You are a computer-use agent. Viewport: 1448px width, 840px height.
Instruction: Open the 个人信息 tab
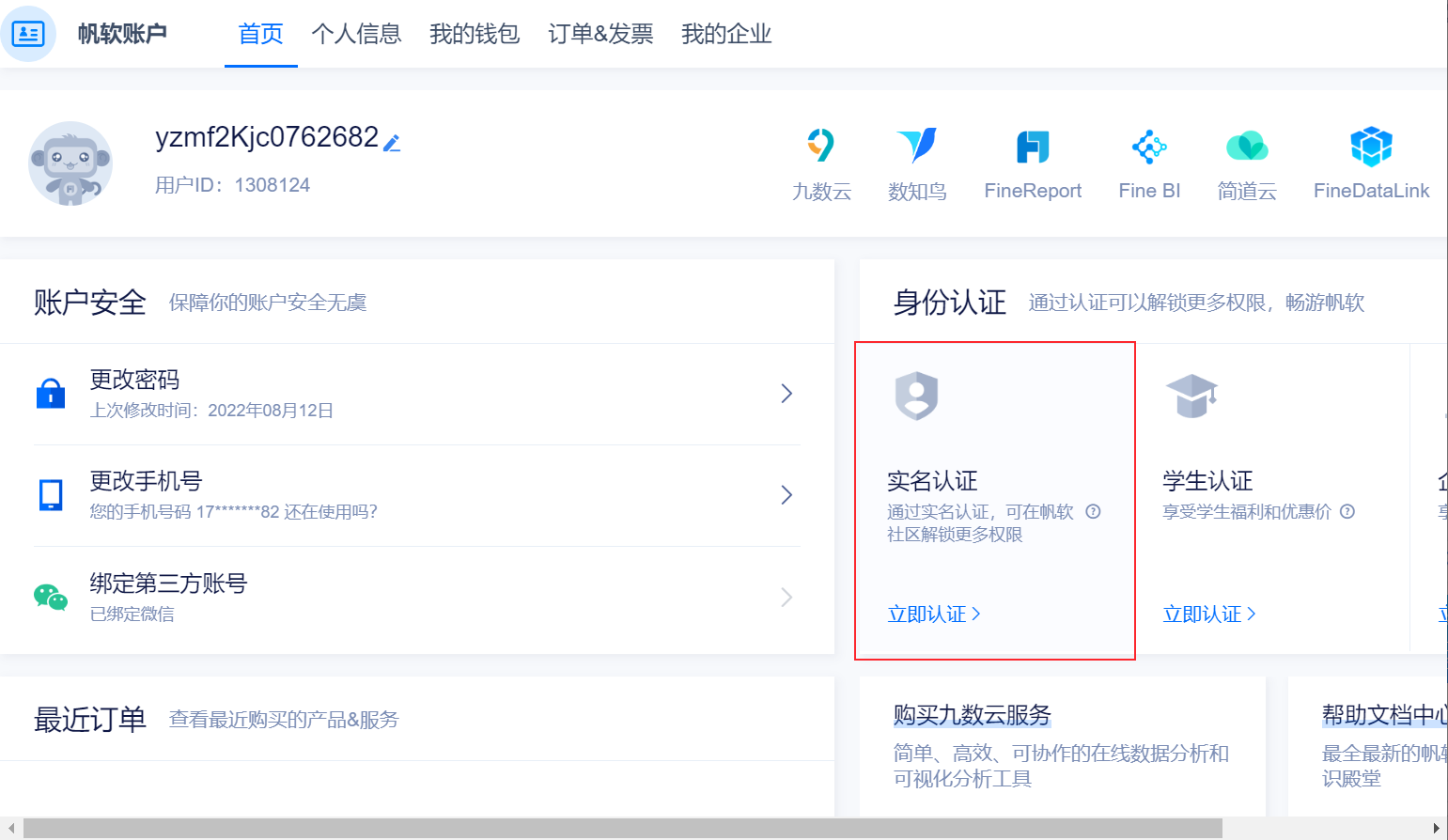tap(356, 34)
